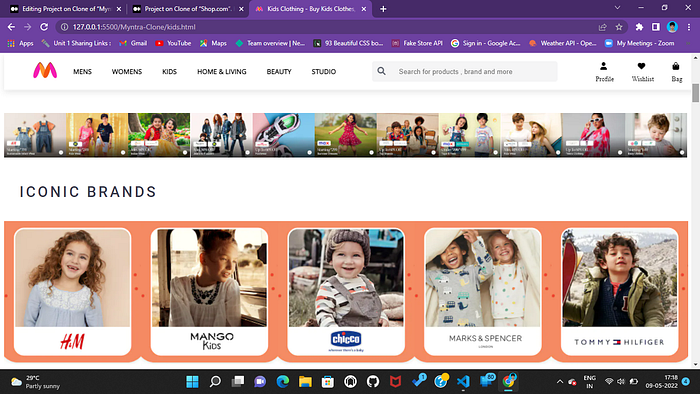Open a new browser tab

383,8
